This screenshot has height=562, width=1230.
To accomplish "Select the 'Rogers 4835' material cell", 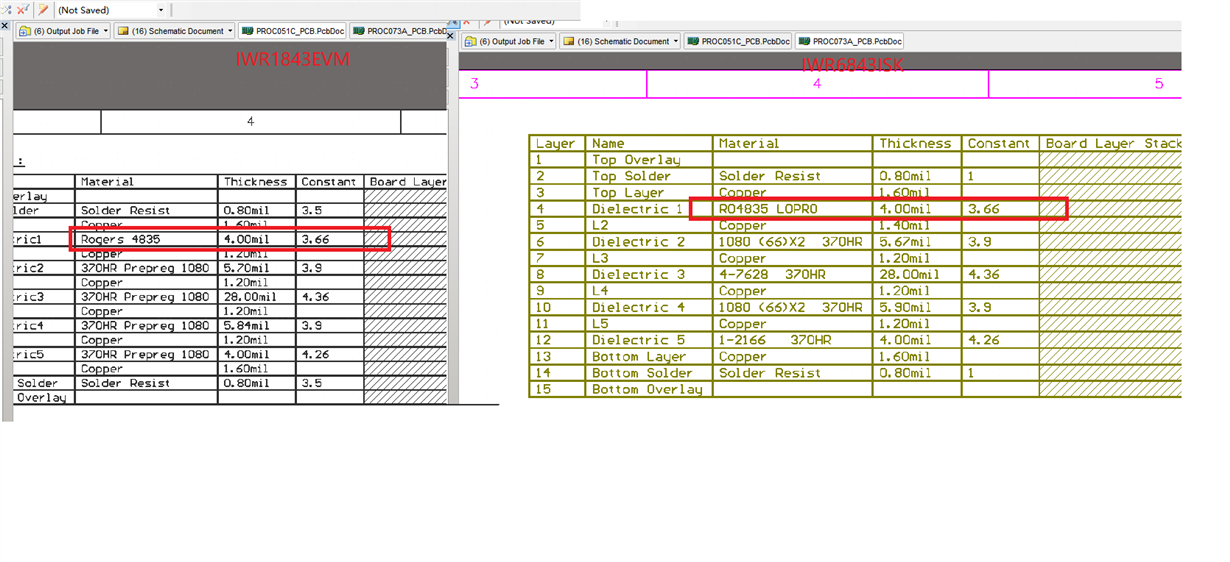I will (x=147, y=240).
